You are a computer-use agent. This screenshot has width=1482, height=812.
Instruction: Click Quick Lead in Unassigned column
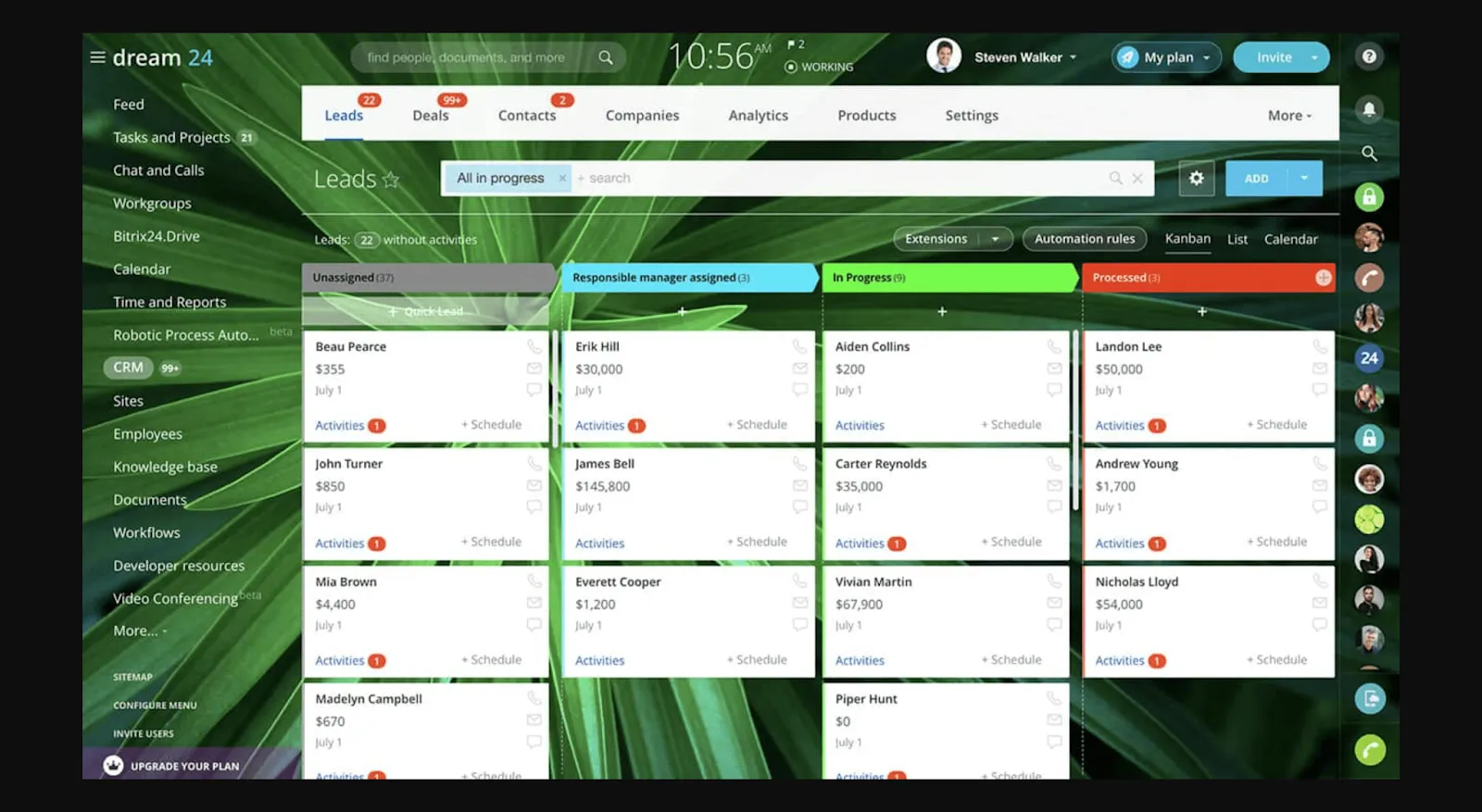tap(426, 312)
